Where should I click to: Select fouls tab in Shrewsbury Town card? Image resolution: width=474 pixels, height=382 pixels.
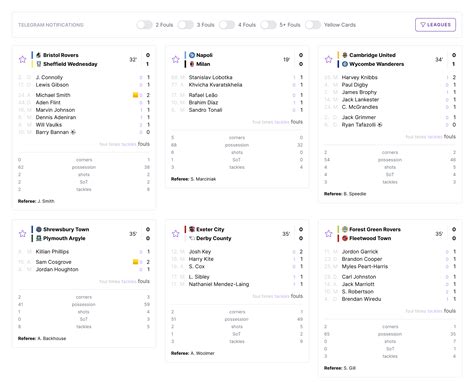click(144, 281)
